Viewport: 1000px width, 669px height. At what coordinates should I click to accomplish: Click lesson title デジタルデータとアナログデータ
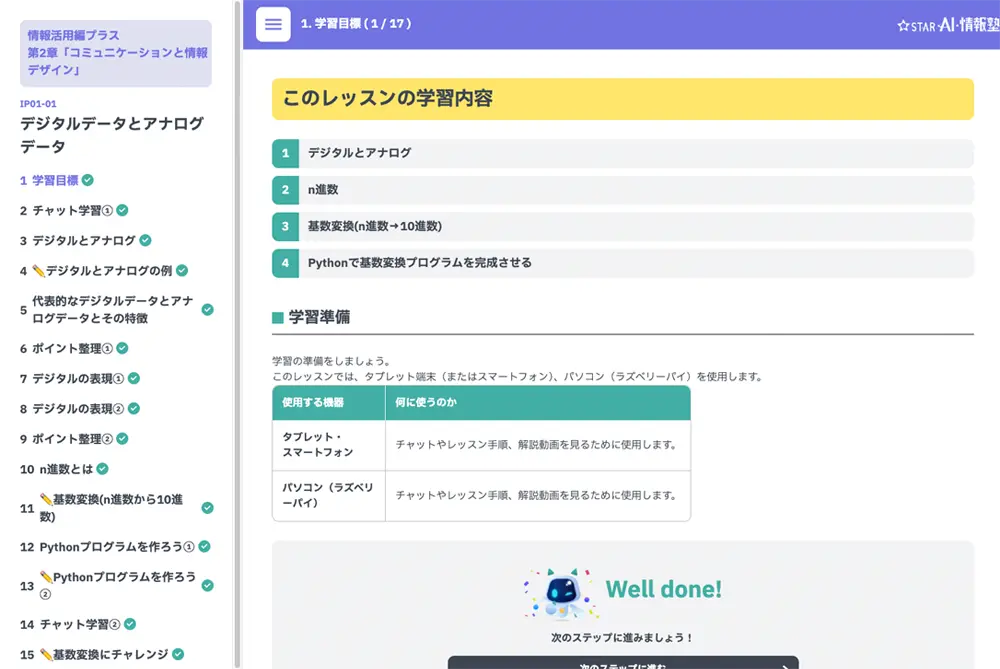(112, 135)
